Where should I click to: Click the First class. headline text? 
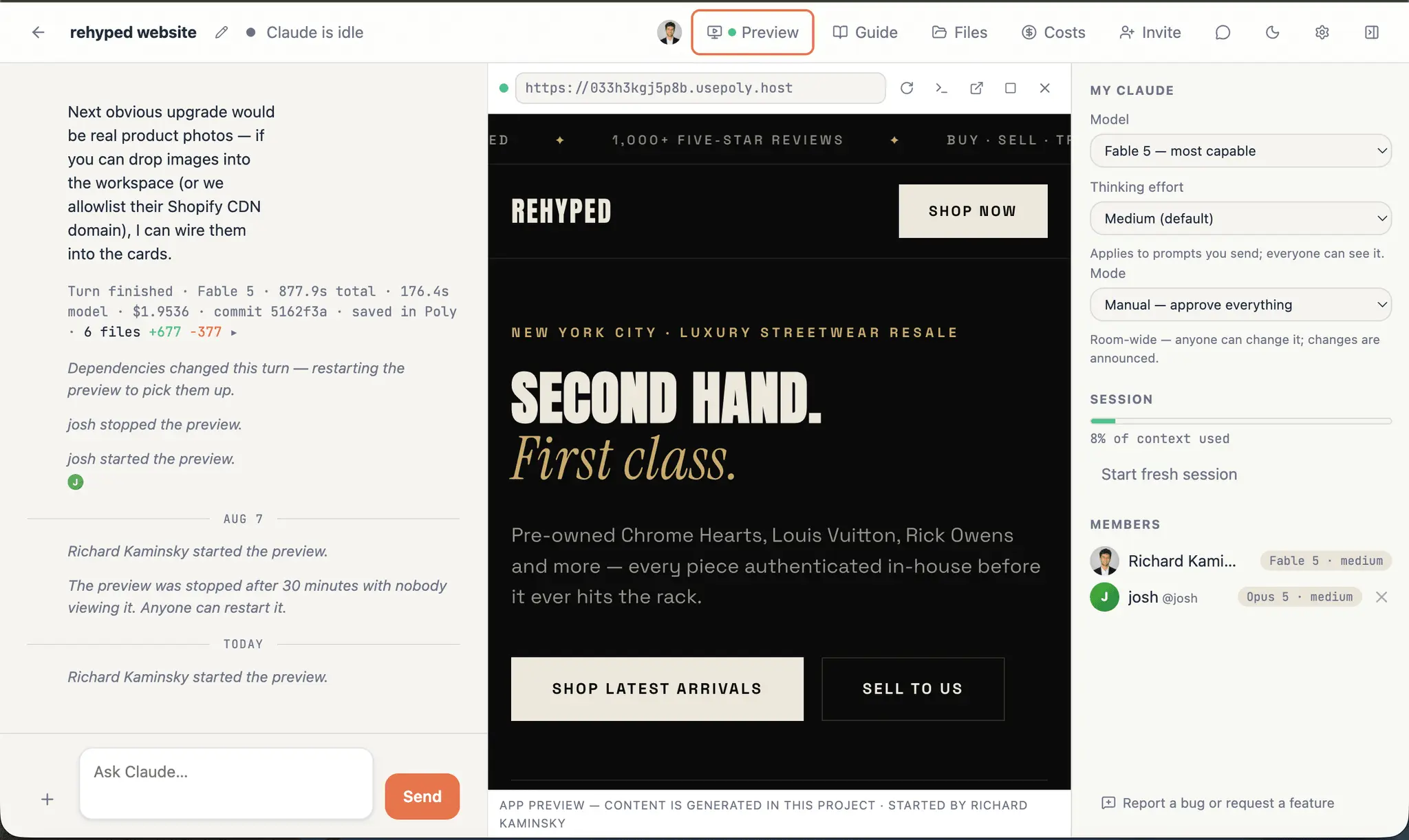pos(624,459)
